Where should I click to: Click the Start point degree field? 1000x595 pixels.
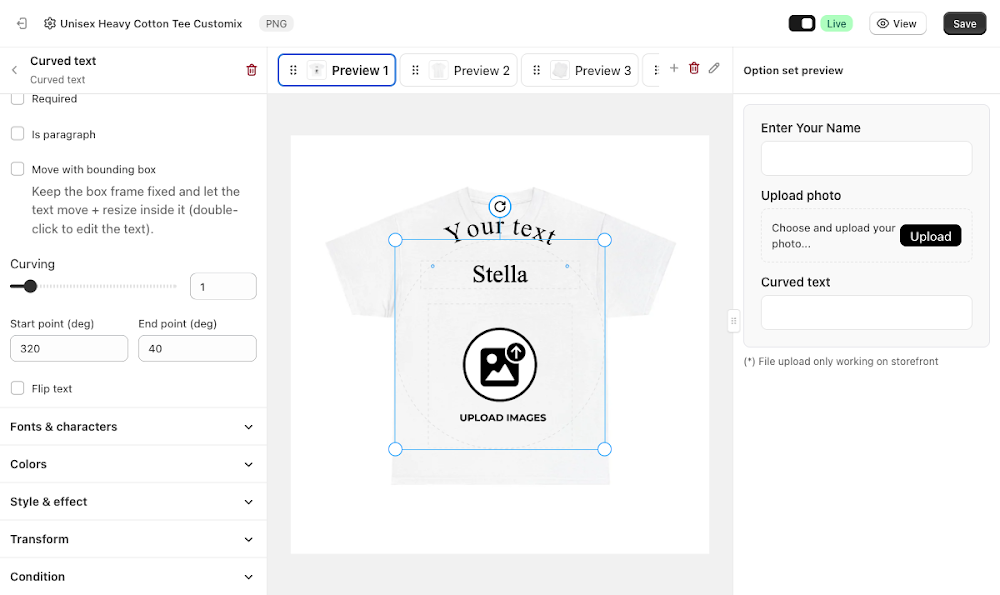pos(69,349)
